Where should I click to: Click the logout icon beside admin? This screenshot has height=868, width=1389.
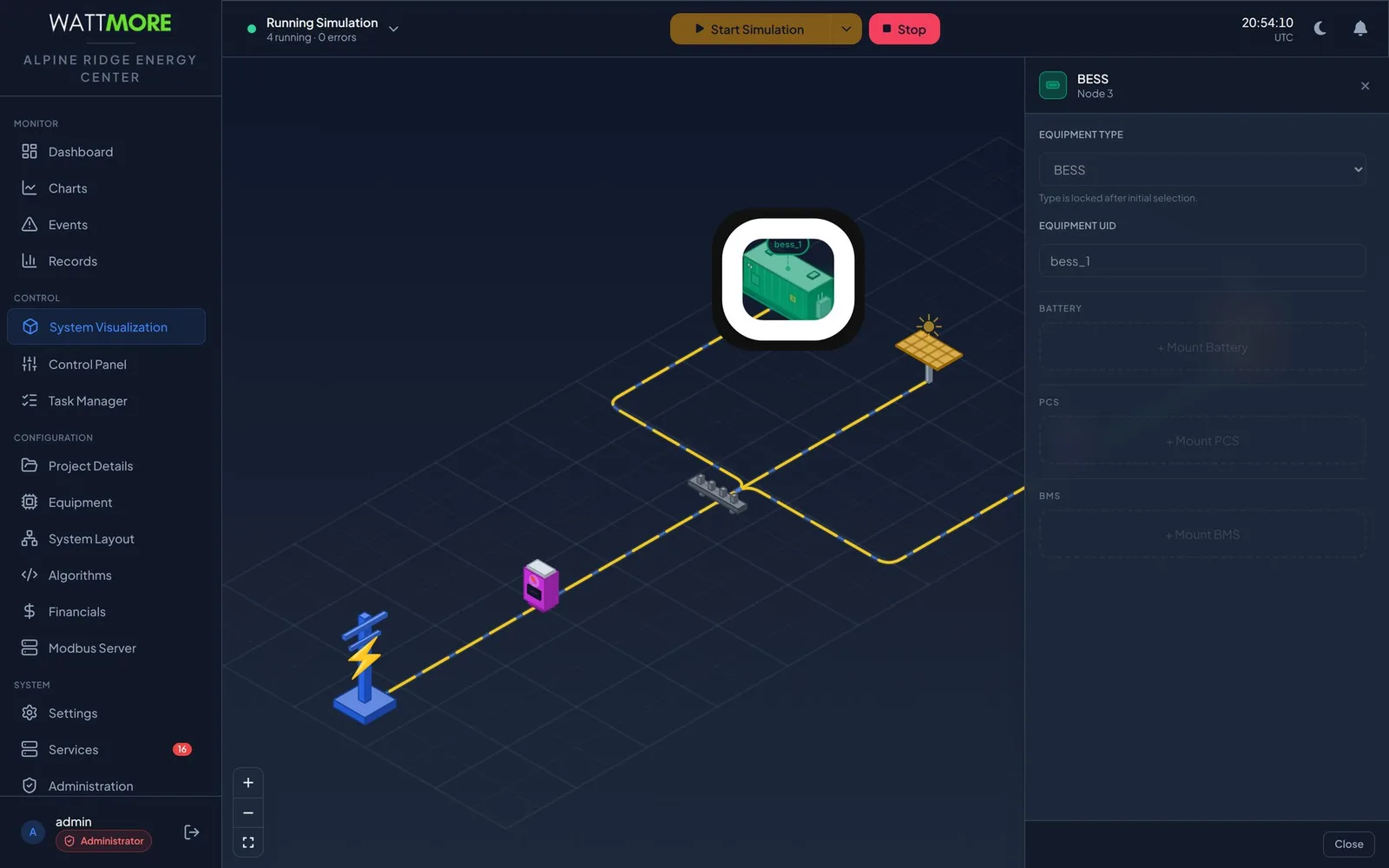click(x=192, y=832)
